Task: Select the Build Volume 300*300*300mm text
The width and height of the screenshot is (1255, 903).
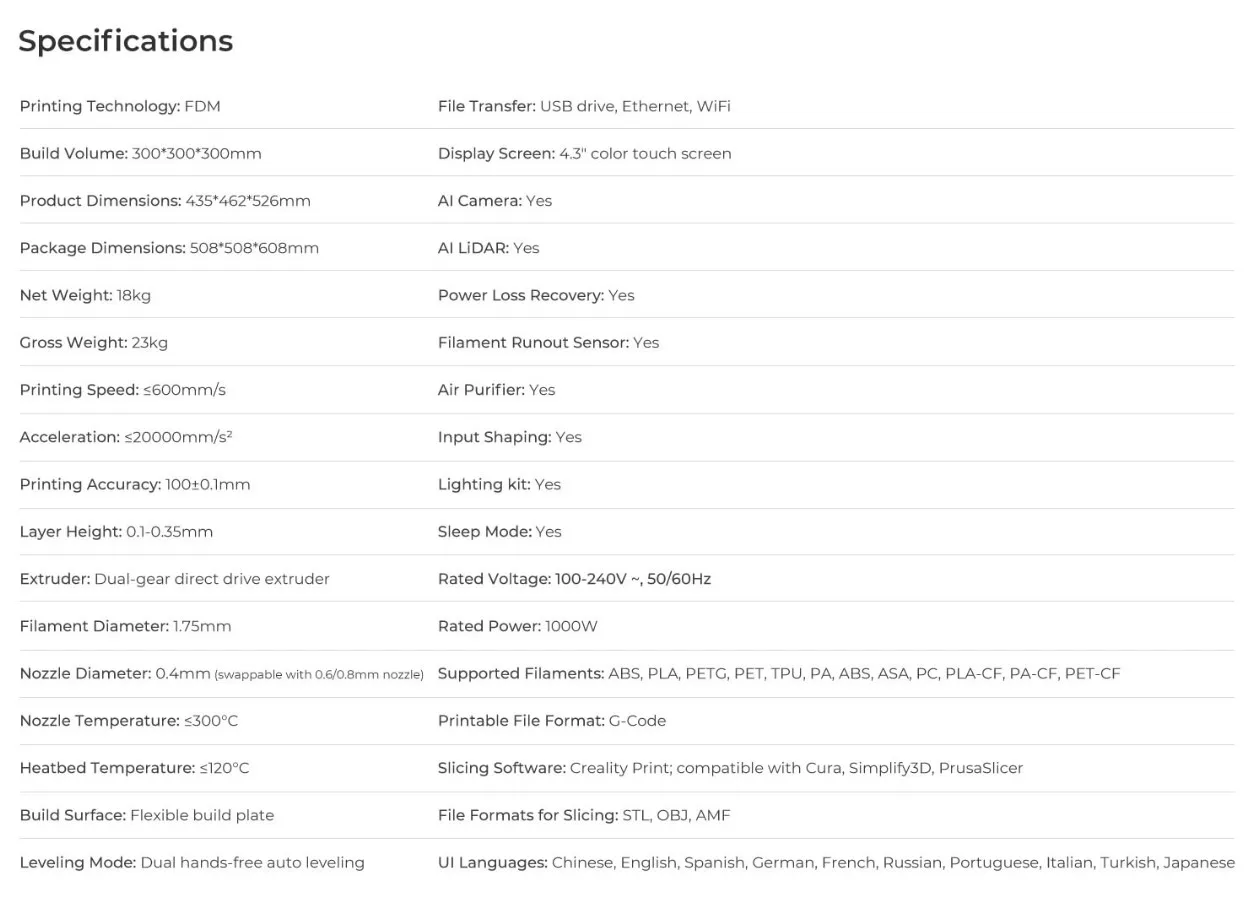Action: [x=140, y=154]
